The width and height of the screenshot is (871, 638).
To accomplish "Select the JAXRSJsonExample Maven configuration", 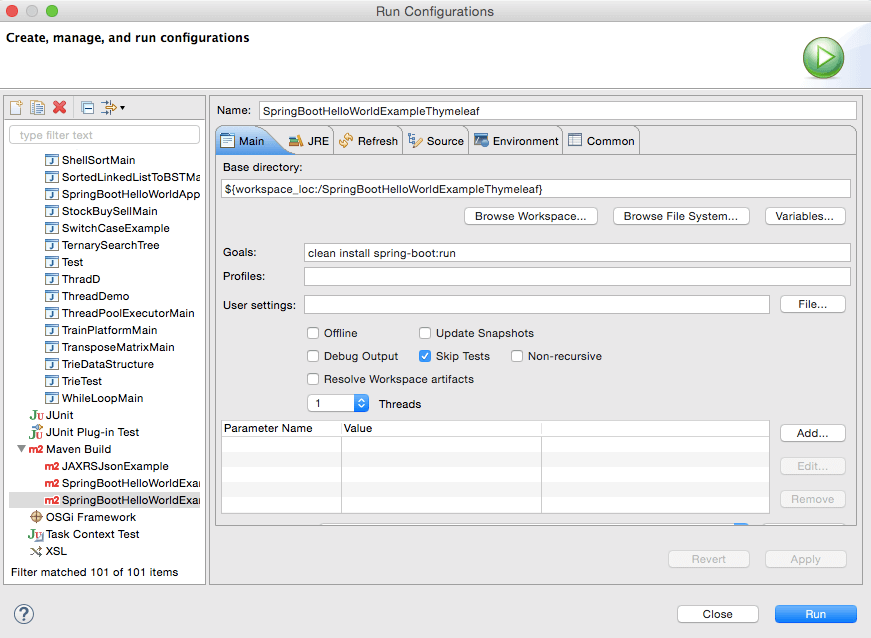I will 114,466.
